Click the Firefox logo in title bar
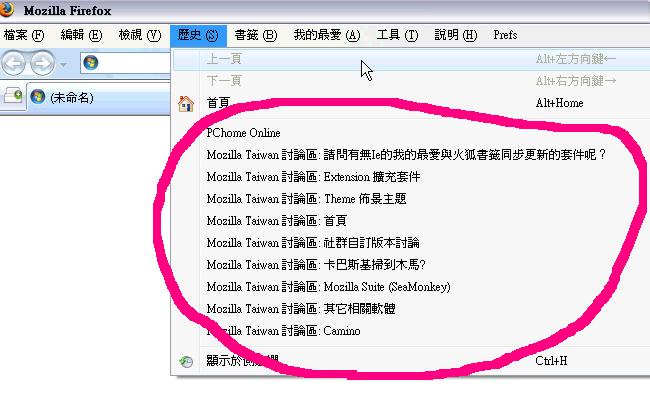The width and height of the screenshot is (650, 400). 6,9
